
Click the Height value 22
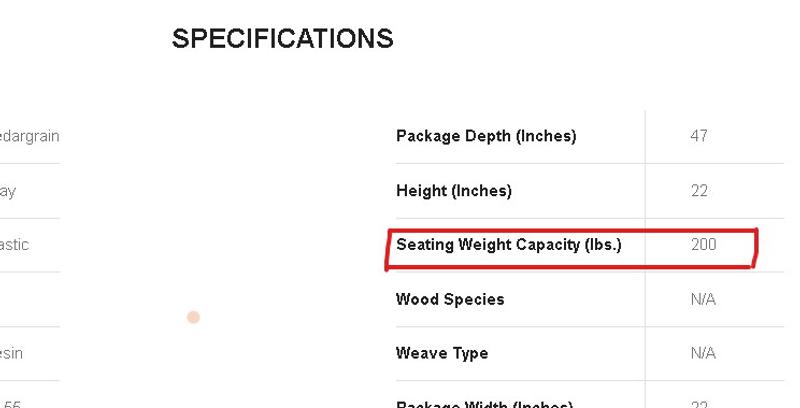[699, 190]
